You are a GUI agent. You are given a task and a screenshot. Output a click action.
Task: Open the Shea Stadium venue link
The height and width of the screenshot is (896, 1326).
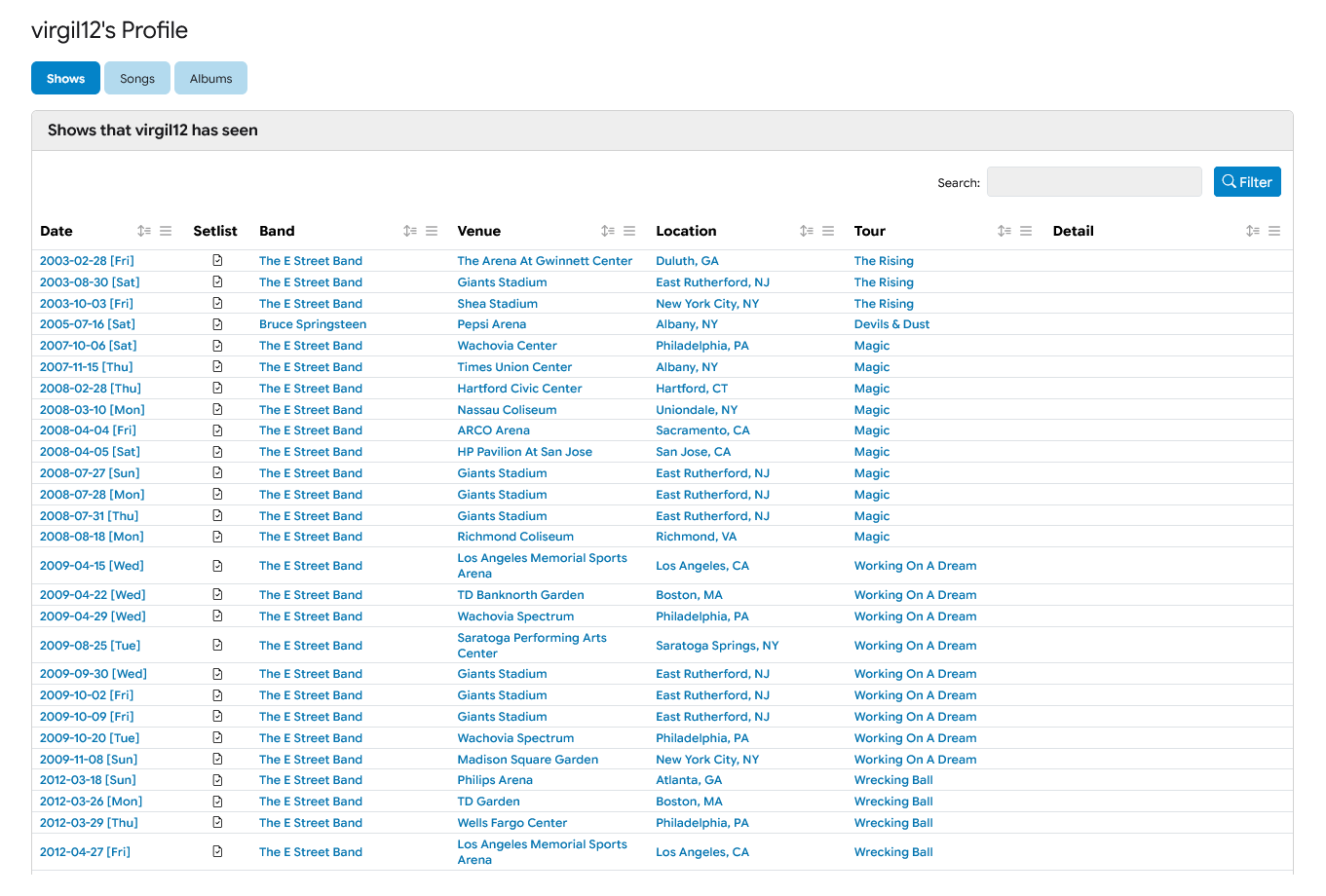(497, 304)
